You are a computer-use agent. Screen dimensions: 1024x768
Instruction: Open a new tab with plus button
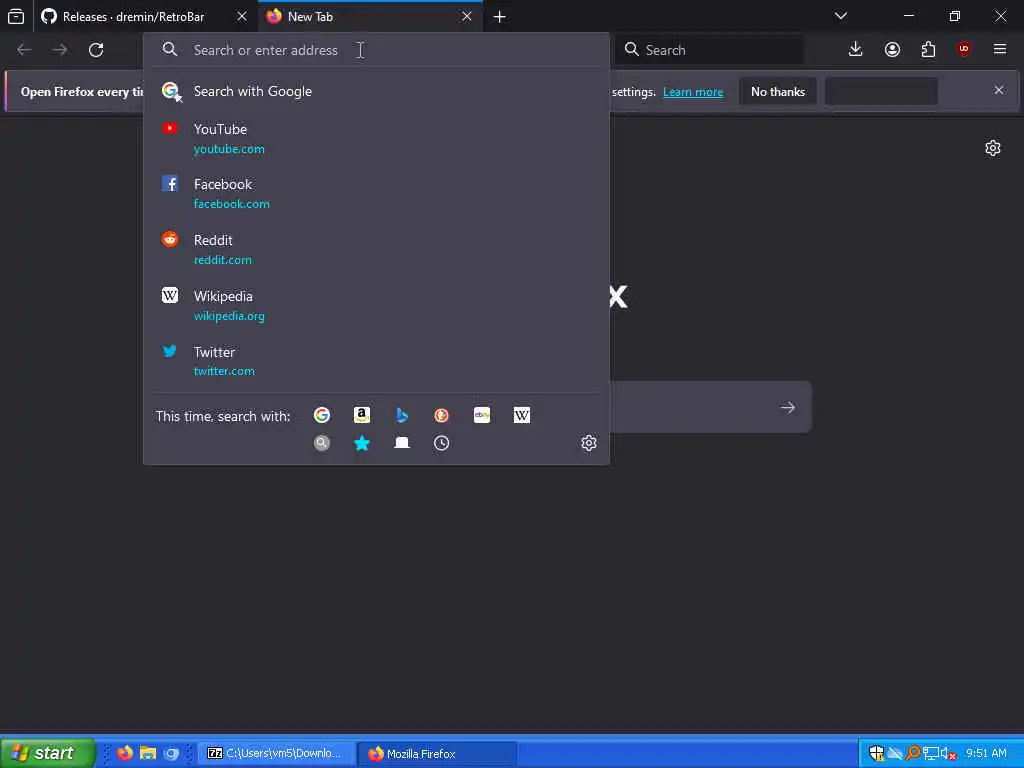[x=500, y=16]
